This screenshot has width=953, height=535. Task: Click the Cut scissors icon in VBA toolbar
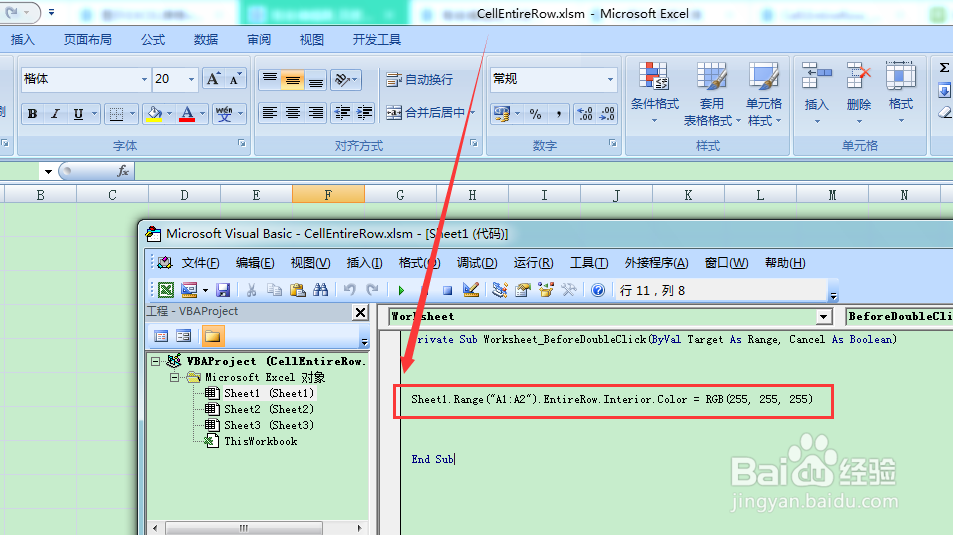[x=251, y=290]
